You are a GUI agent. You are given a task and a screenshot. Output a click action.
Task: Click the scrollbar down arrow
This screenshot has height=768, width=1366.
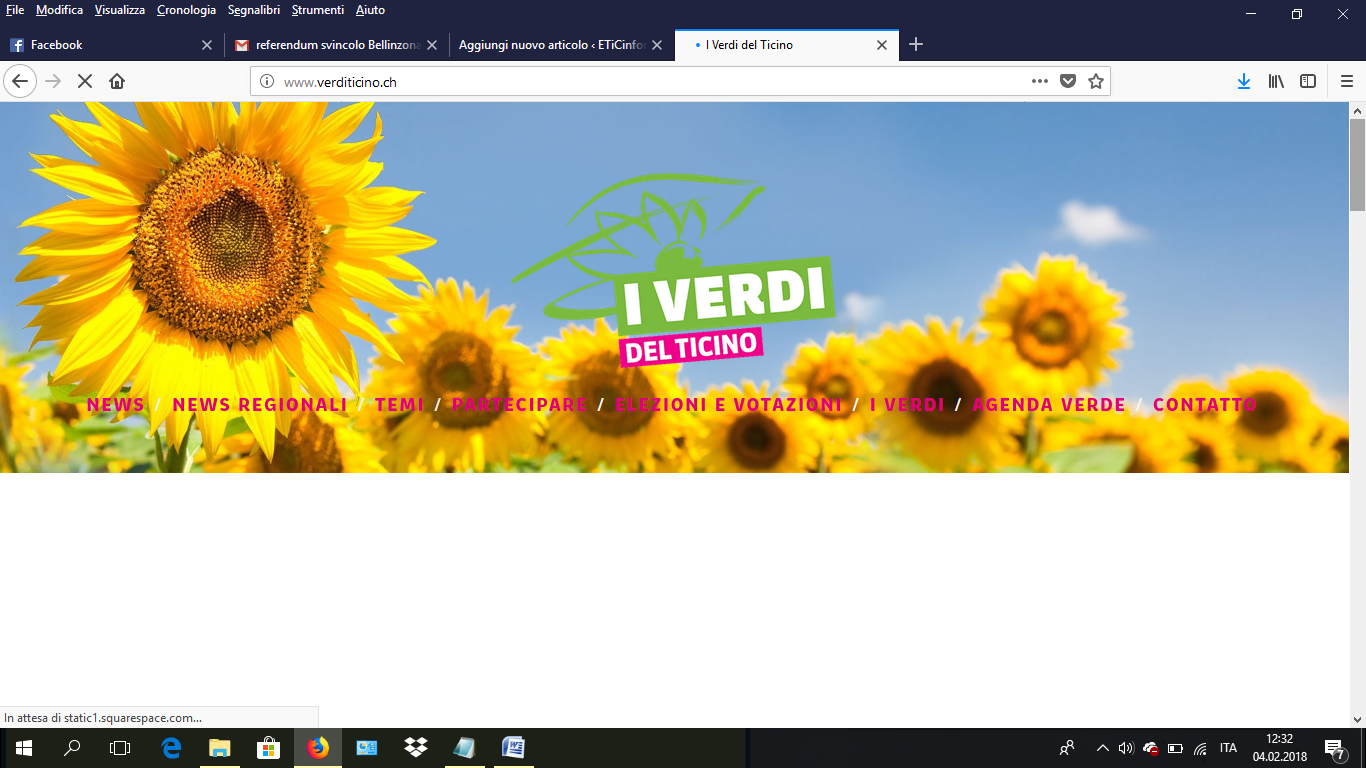(1357, 719)
